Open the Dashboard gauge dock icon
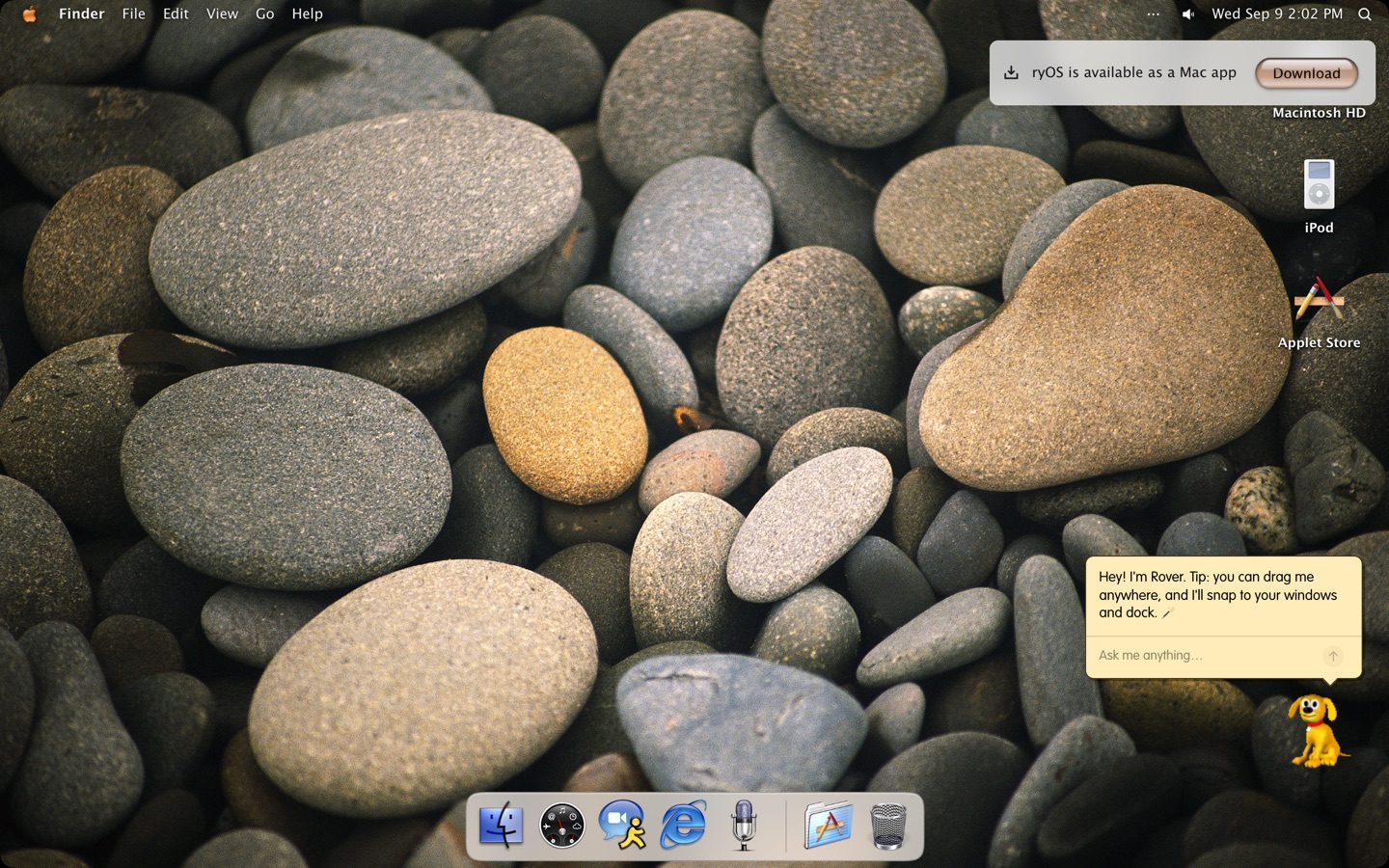1389x868 pixels. pos(562,826)
